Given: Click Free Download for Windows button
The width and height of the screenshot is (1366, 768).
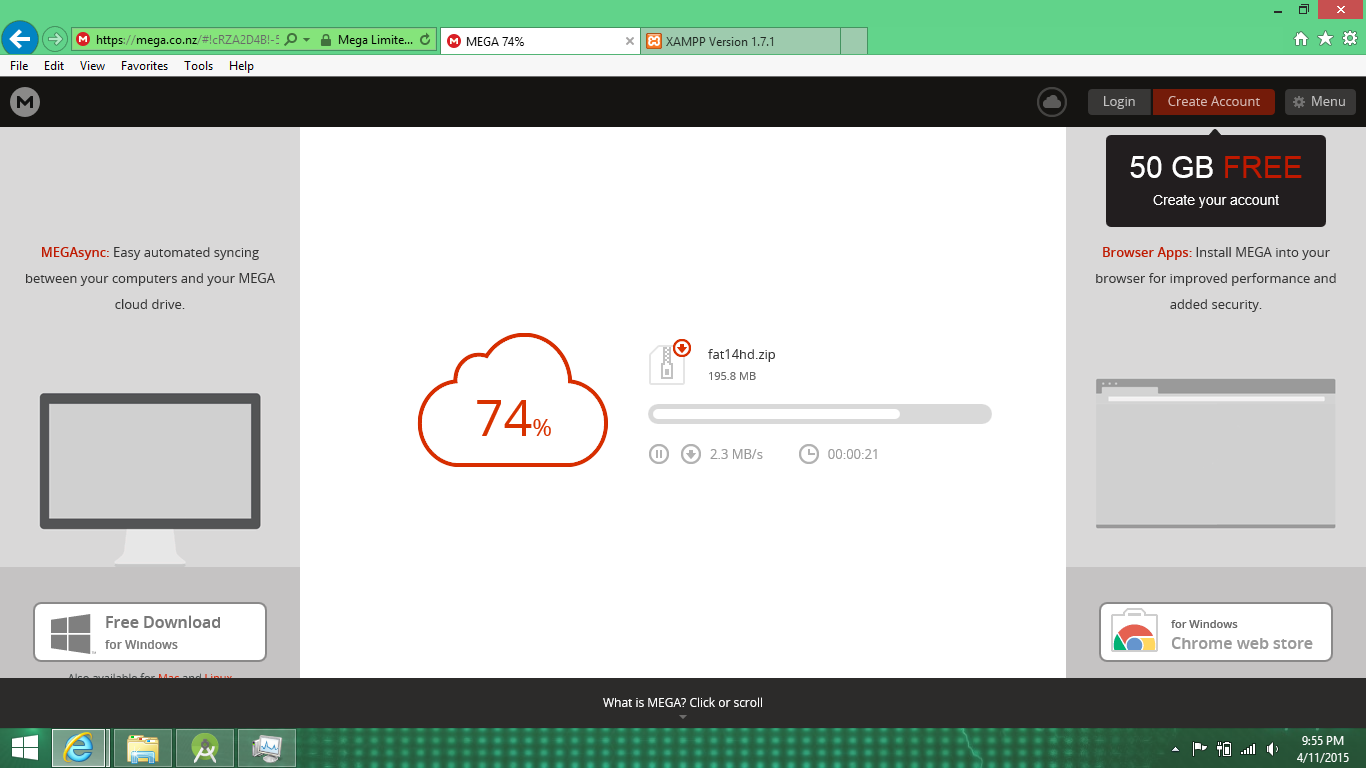Looking at the screenshot, I should [150, 632].
